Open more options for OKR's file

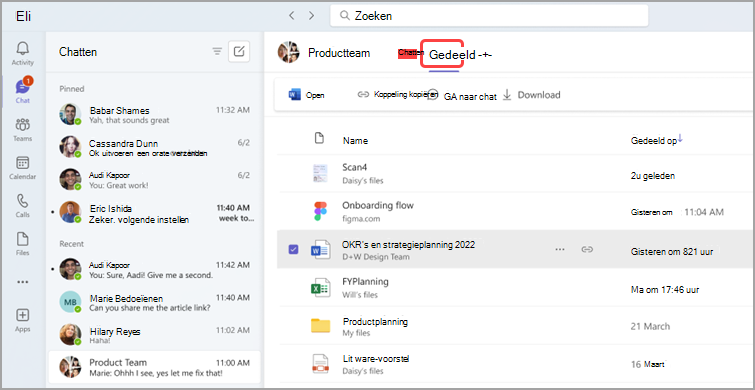point(560,249)
